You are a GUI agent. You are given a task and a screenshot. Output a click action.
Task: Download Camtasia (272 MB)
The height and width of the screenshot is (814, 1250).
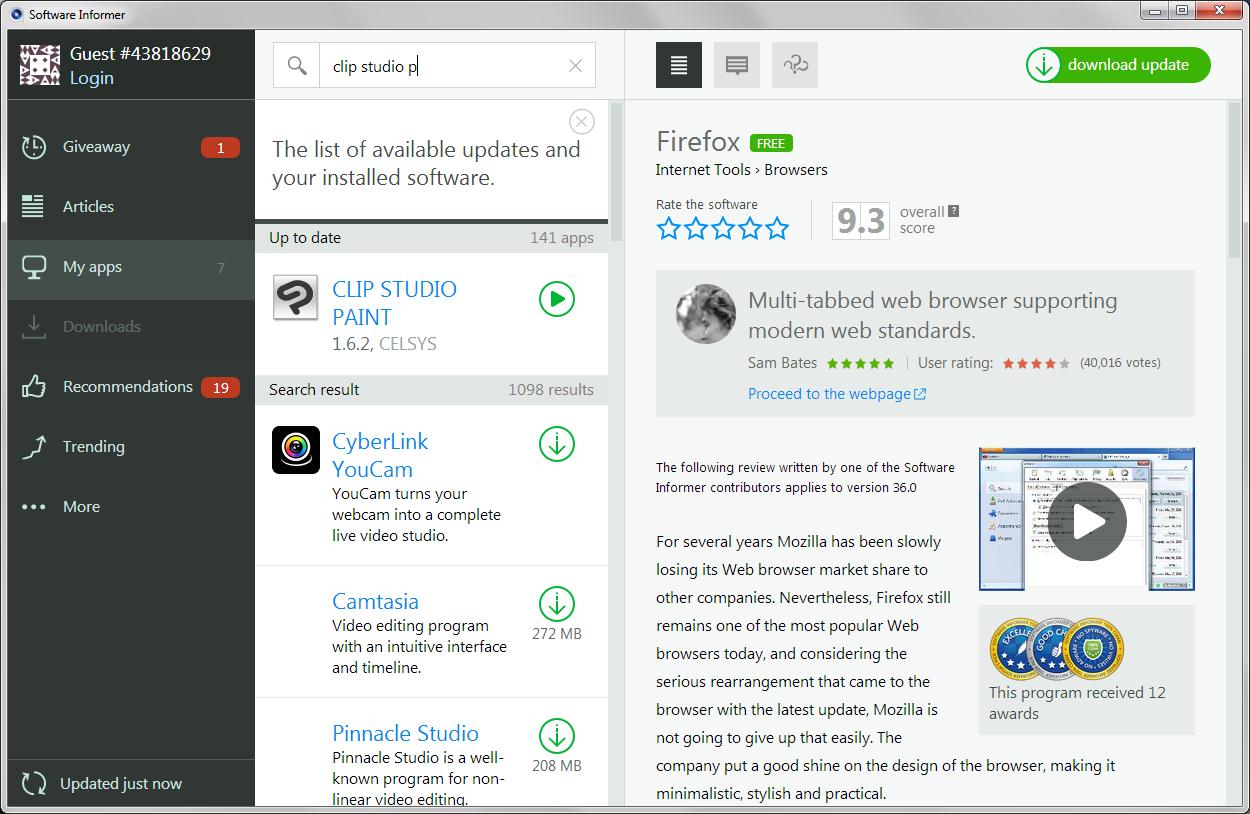tap(557, 604)
